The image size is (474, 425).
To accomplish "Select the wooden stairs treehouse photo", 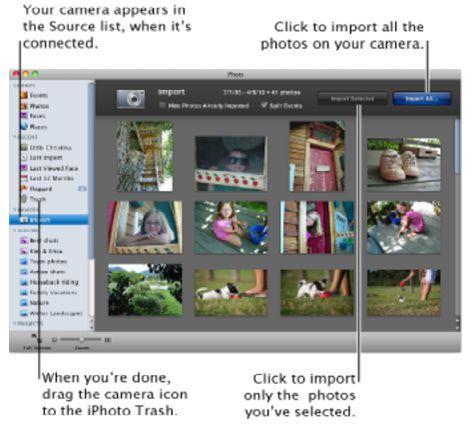I will [x=145, y=156].
